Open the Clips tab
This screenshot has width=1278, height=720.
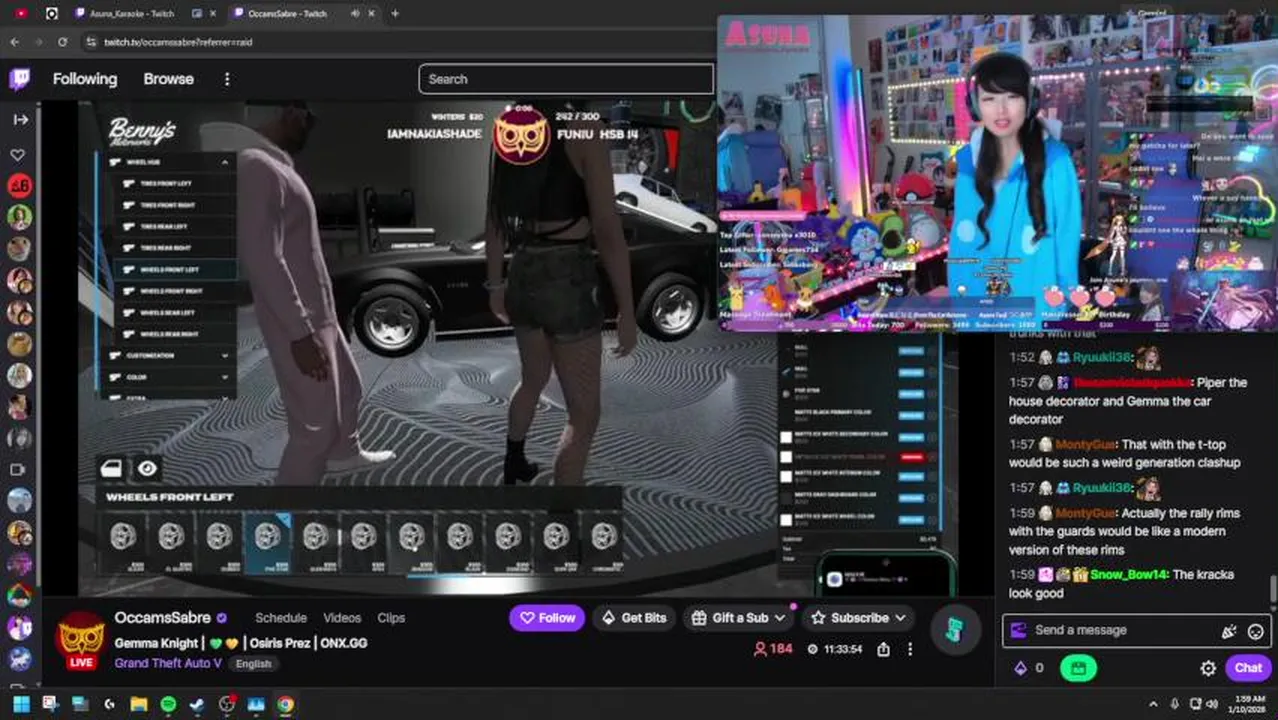(x=391, y=618)
